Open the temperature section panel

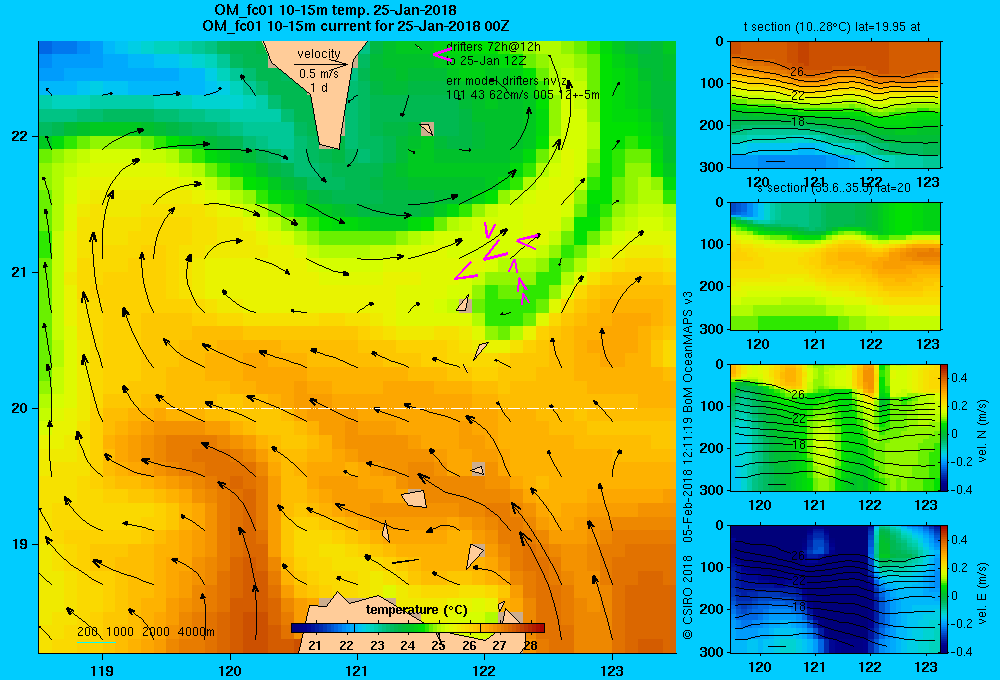click(835, 105)
